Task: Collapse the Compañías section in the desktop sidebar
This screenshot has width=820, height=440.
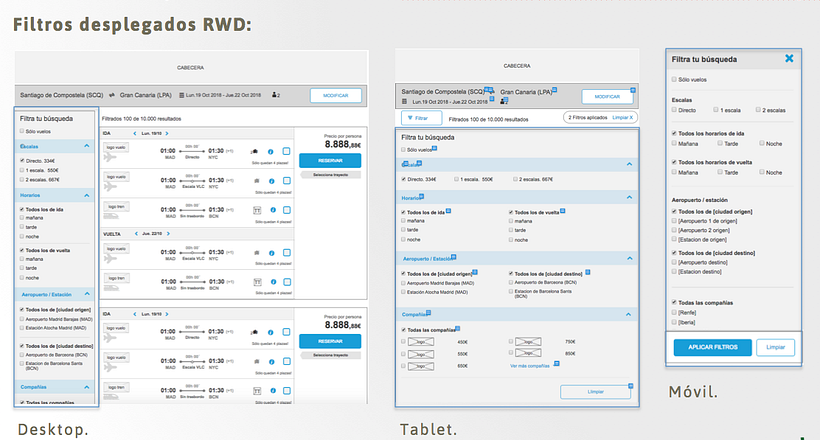Action: tap(87, 387)
